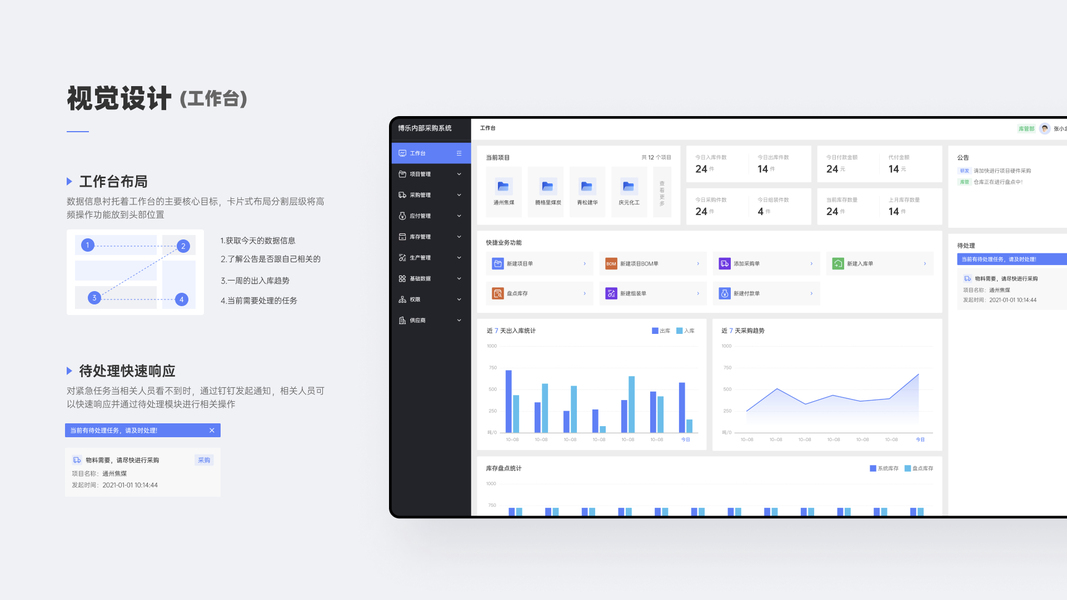Click the 基础数据 grid icon in sidebar
Viewport: 1067px width, 600px height.
click(x=402, y=279)
